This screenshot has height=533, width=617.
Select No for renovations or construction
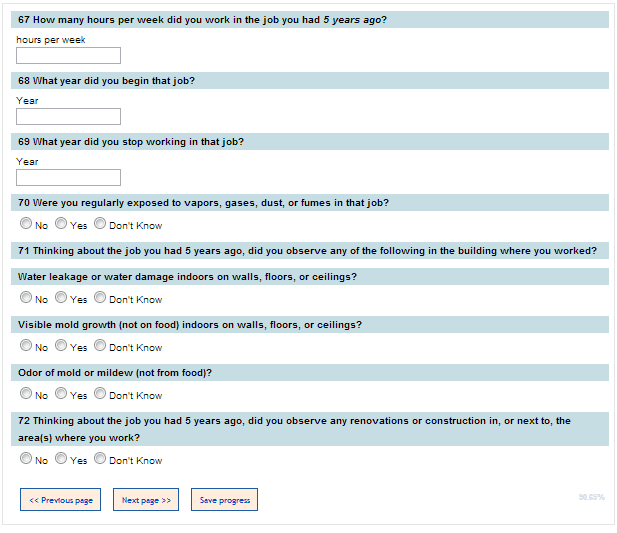pos(26,459)
